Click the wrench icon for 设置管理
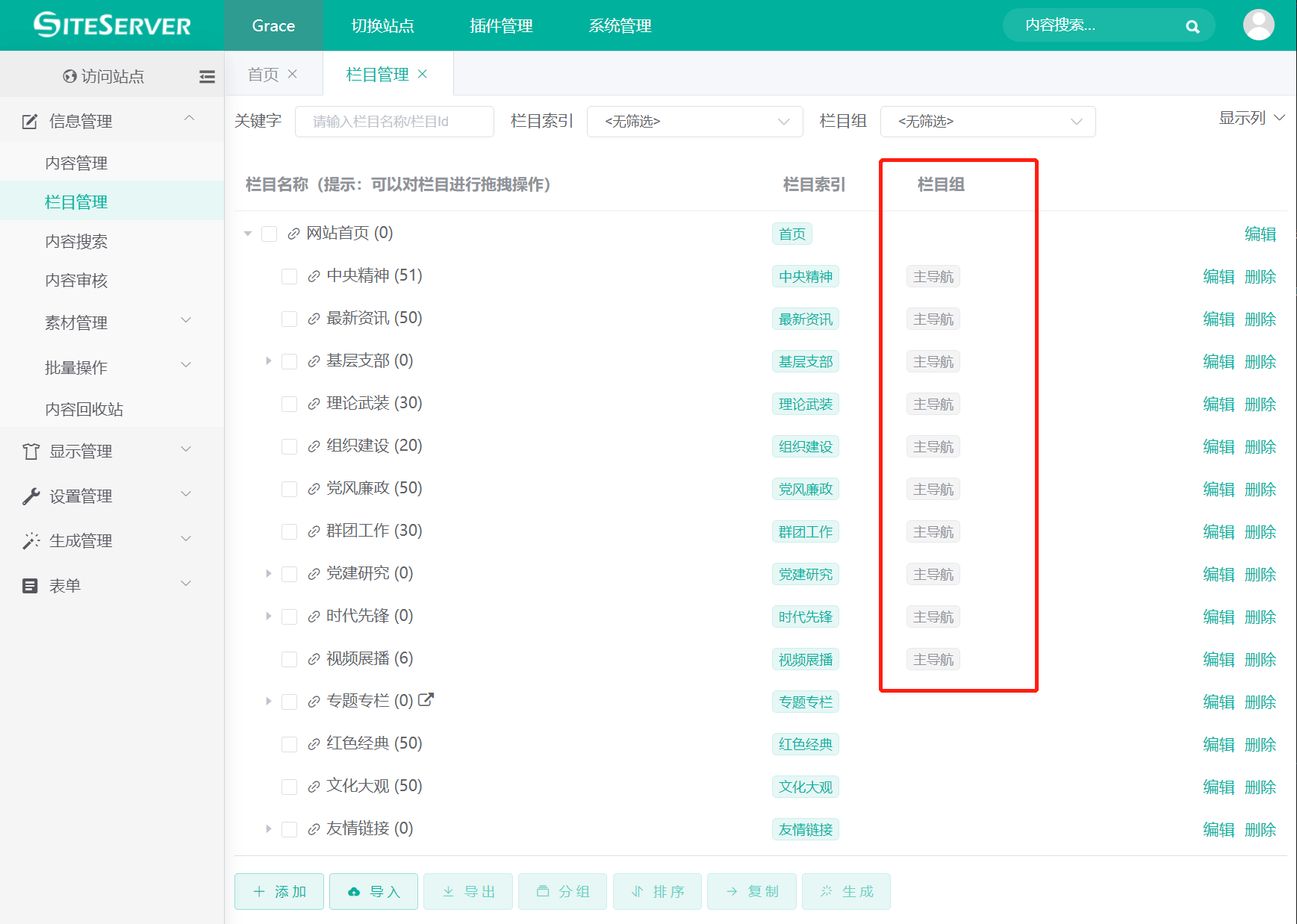 [30, 494]
